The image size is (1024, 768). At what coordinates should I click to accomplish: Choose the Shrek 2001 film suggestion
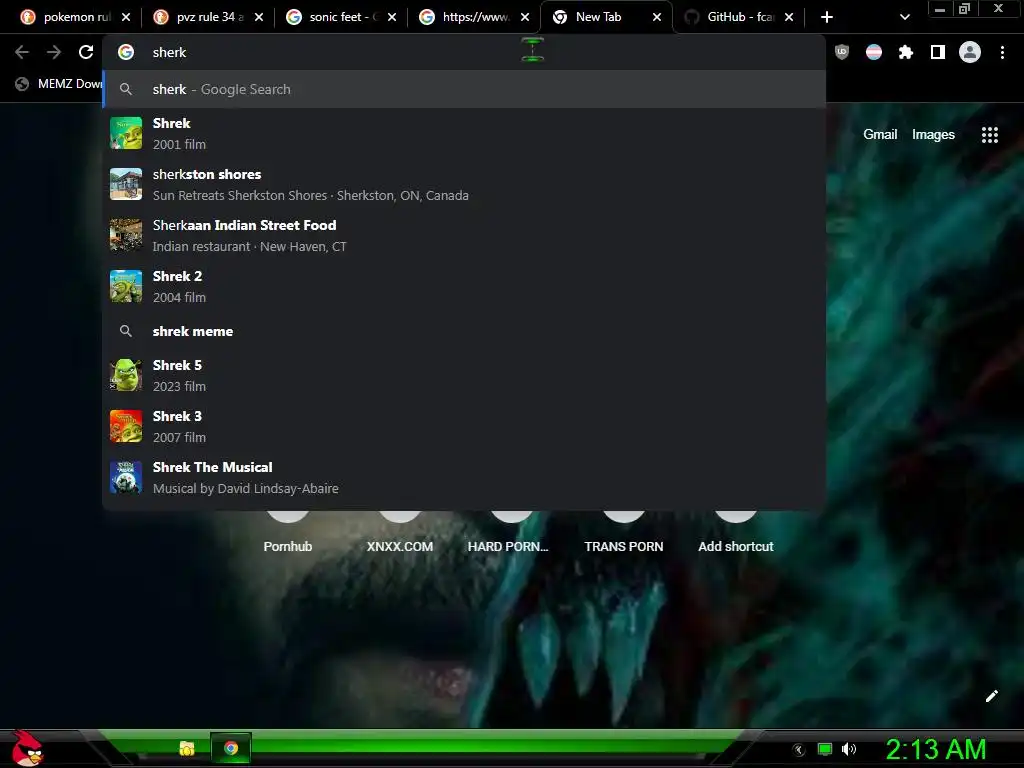[x=464, y=133]
